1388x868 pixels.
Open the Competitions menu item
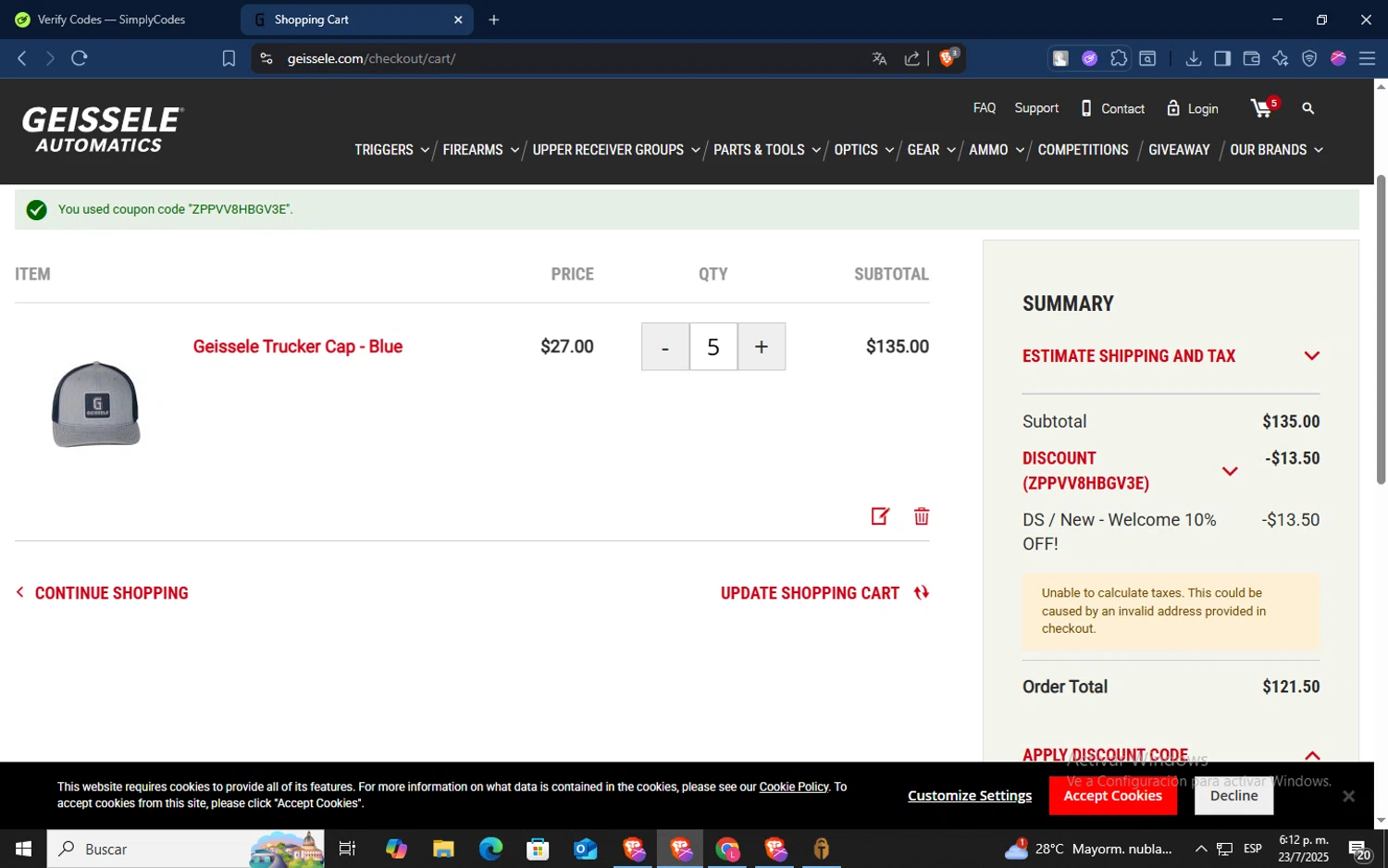pyautogui.click(x=1083, y=150)
